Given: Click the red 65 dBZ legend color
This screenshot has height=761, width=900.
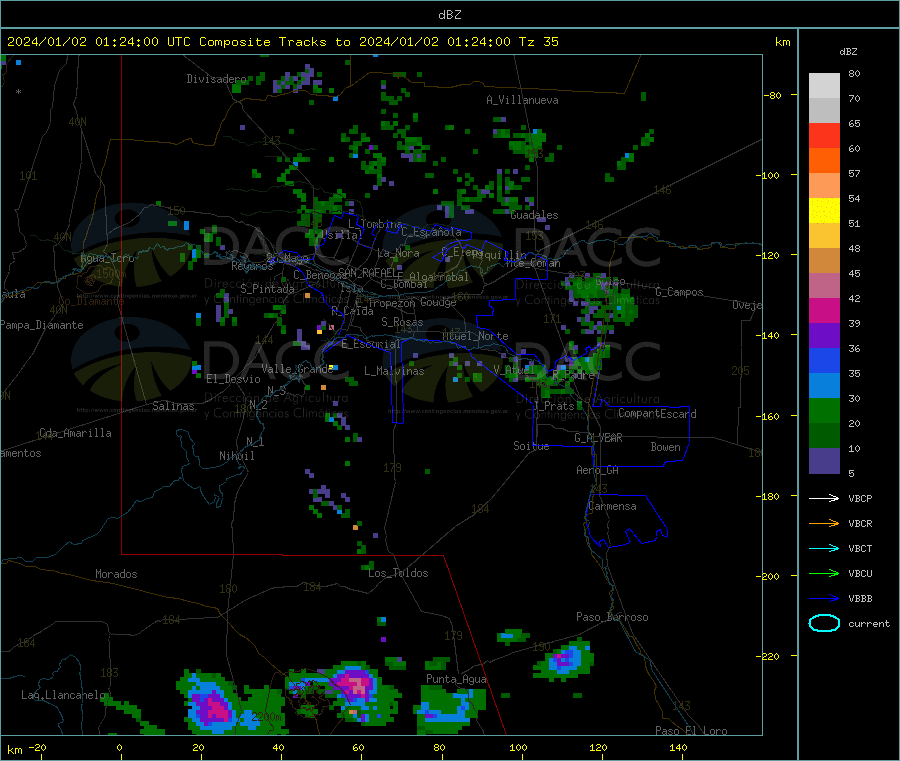Looking at the screenshot, I should click(x=824, y=135).
